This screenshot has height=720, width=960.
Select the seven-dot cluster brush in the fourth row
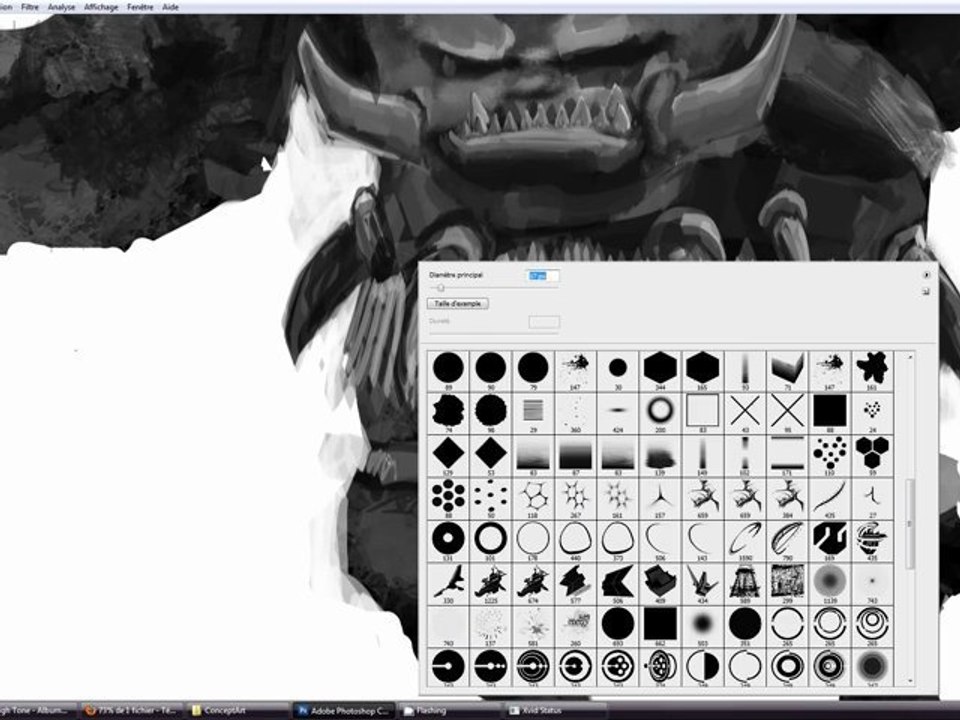coord(448,498)
